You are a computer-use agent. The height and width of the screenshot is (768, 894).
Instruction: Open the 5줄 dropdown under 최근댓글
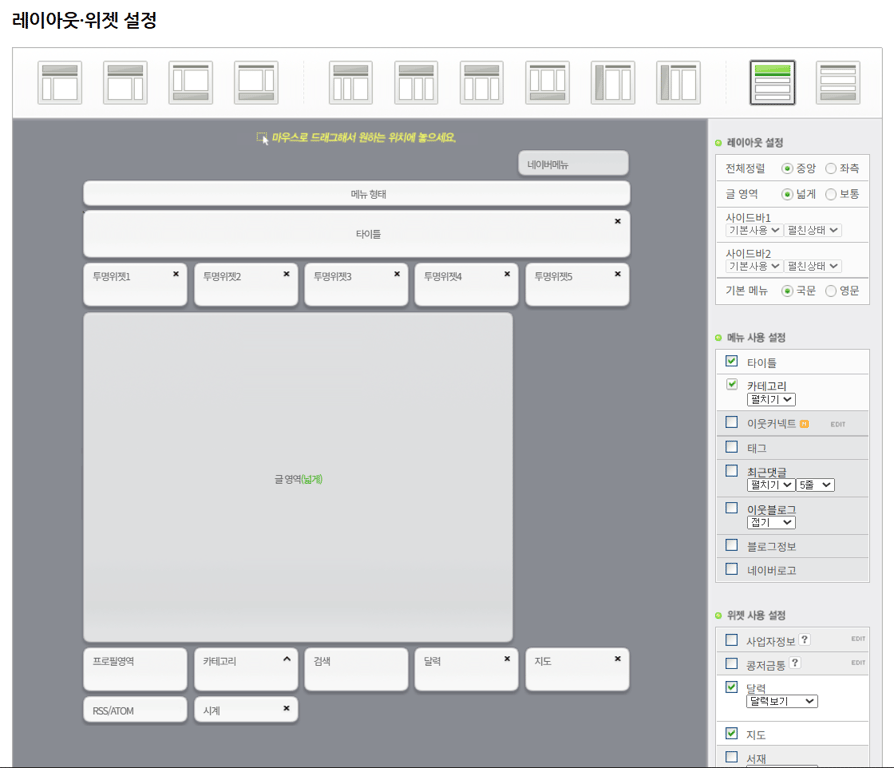[x=815, y=486]
